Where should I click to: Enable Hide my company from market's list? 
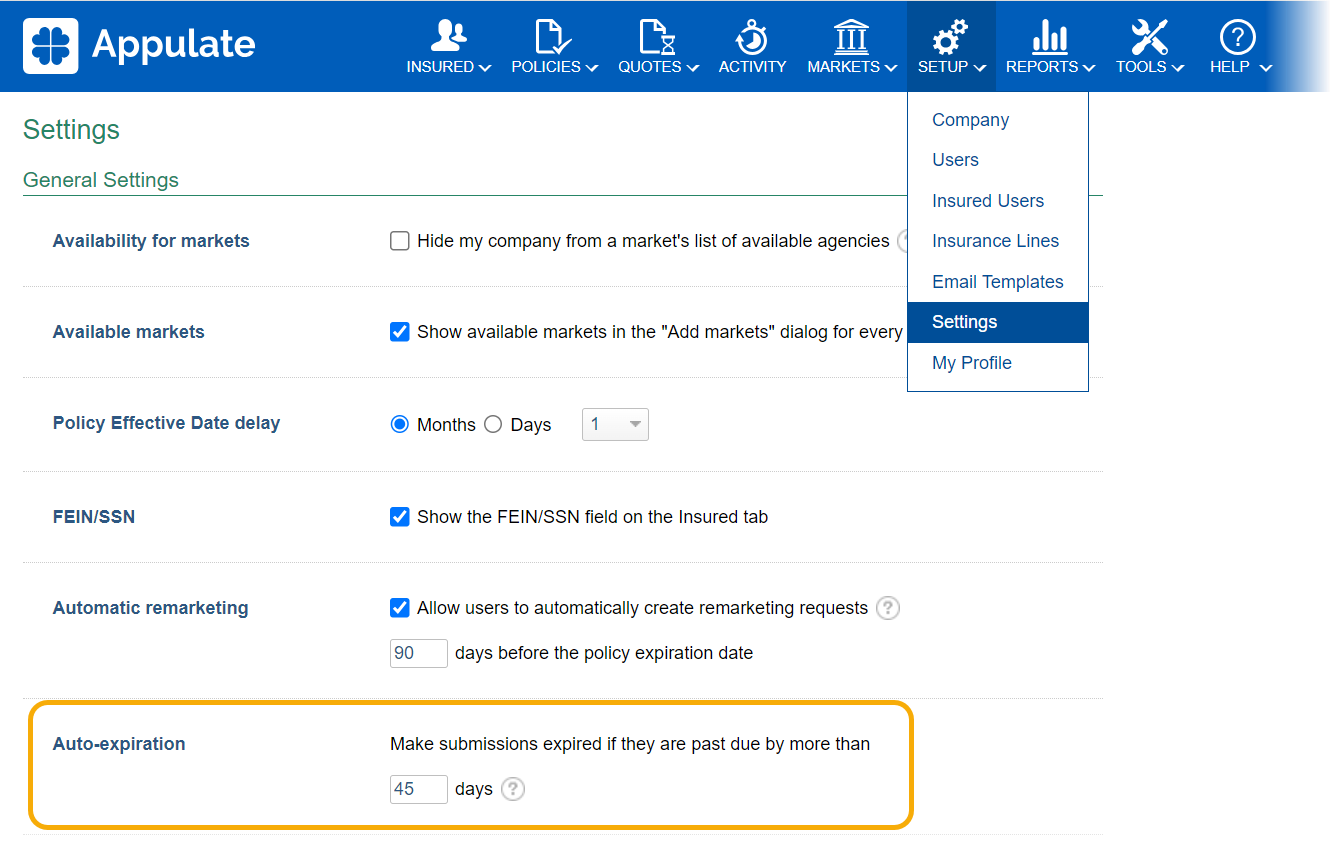coord(400,241)
